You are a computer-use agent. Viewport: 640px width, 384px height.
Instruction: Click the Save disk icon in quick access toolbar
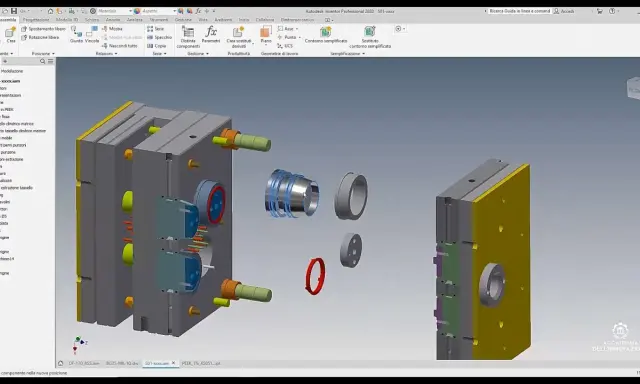[x=14, y=11]
